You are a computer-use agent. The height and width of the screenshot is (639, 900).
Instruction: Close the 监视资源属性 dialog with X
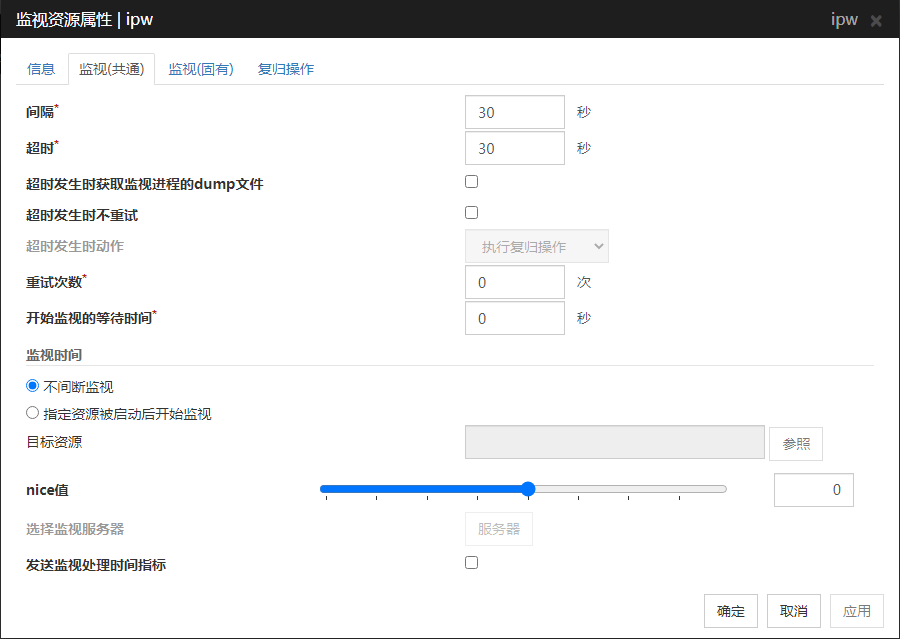[876, 20]
